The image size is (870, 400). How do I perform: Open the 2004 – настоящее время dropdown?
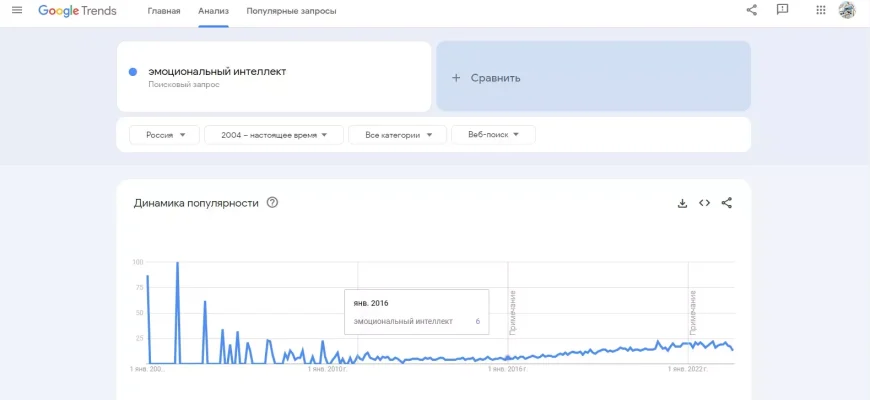(x=273, y=135)
